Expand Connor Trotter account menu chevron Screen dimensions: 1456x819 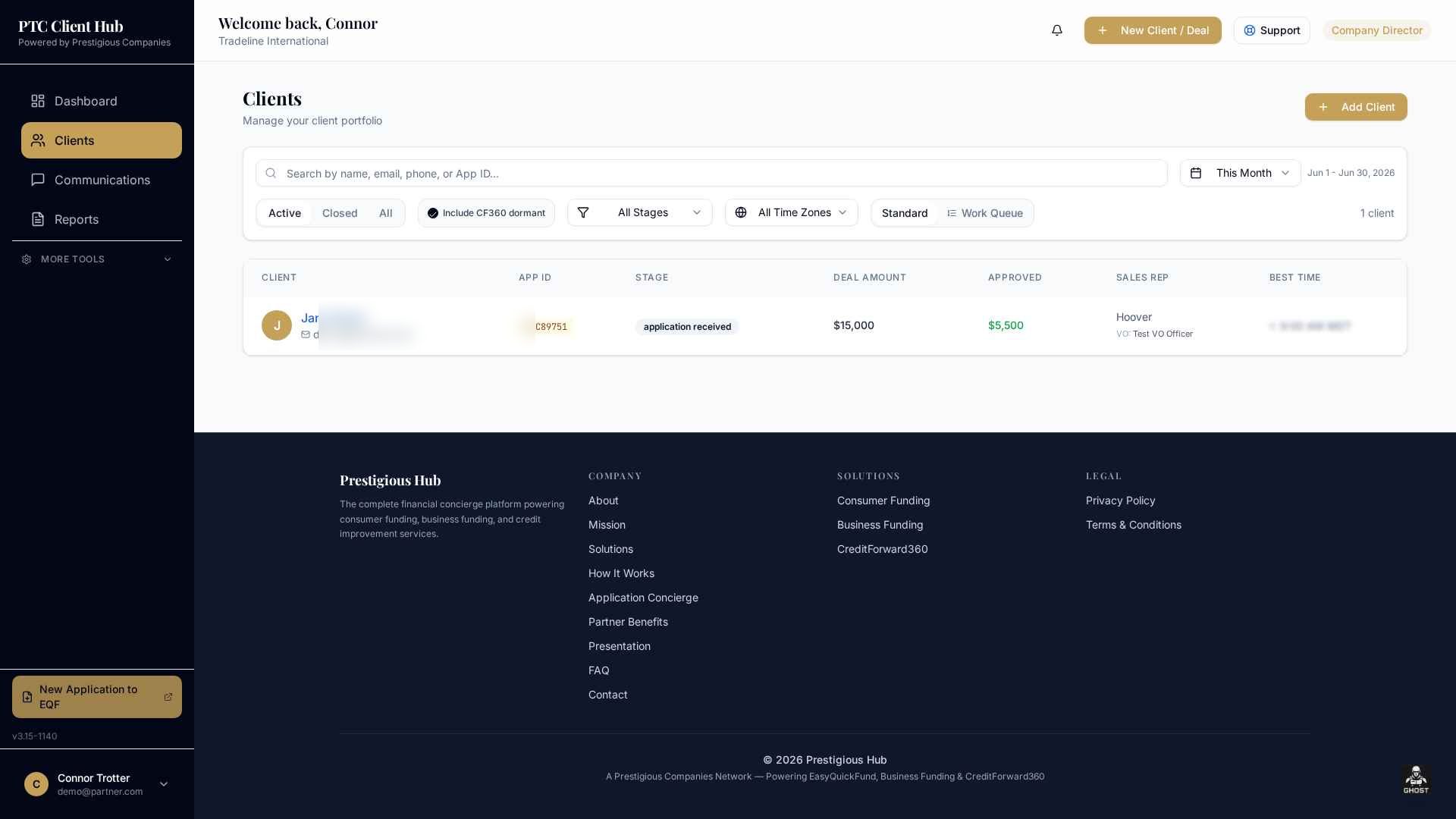(164, 784)
